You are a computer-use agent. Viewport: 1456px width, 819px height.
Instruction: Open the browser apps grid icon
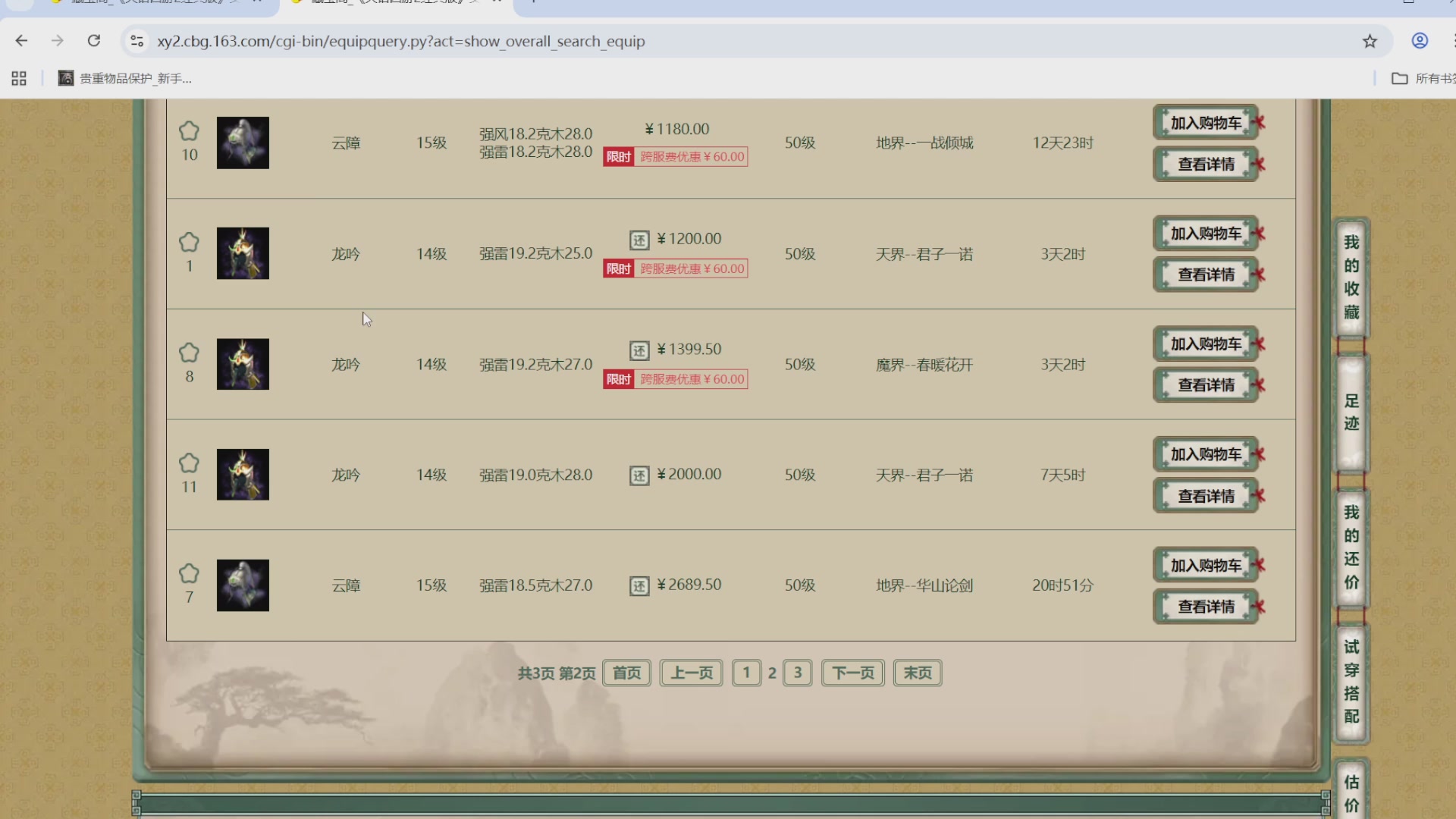[19, 78]
